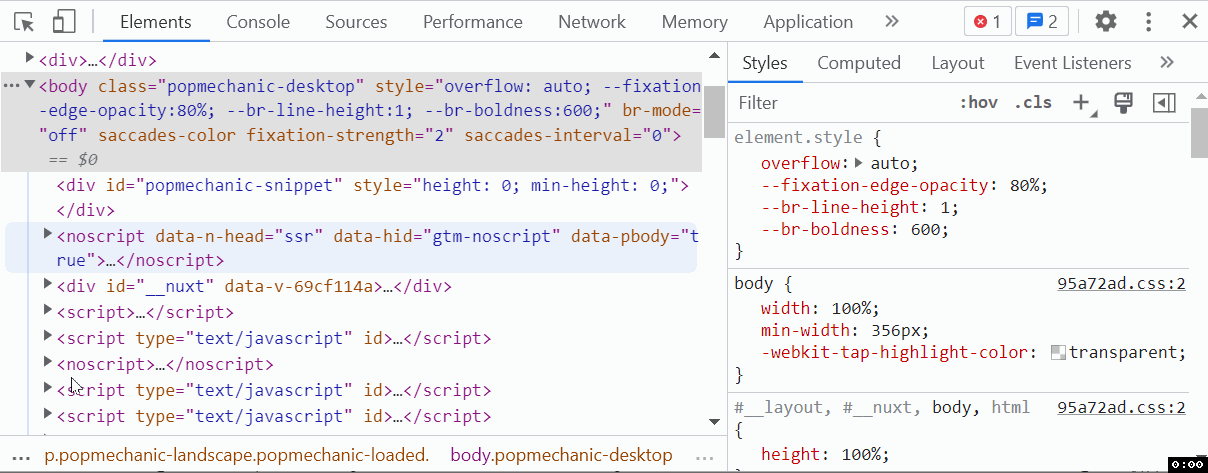
Task: Select the Event Listeners sub-tab
Action: tap(1073, 63)
